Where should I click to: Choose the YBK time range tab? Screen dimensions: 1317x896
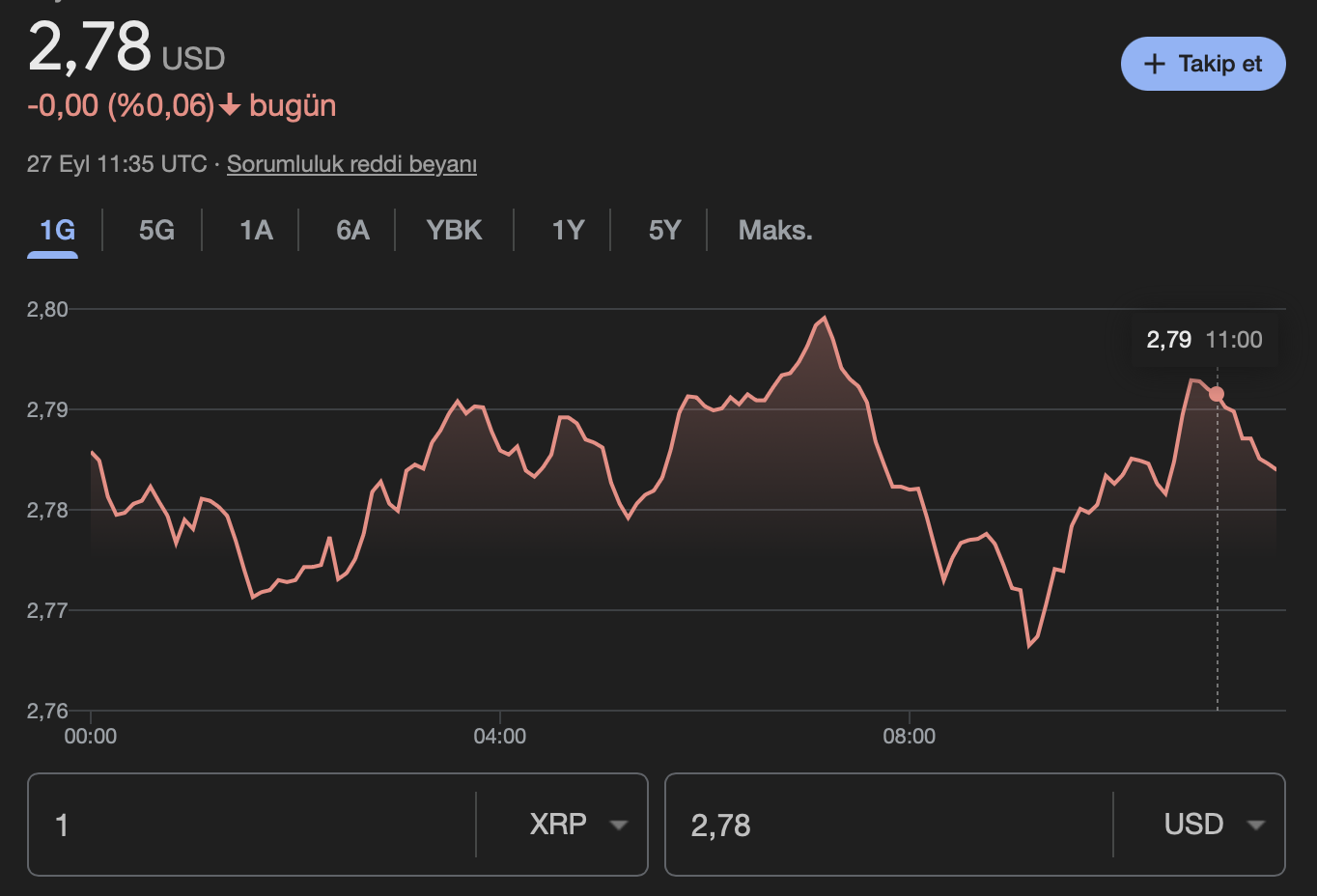[x=454, y=230]
